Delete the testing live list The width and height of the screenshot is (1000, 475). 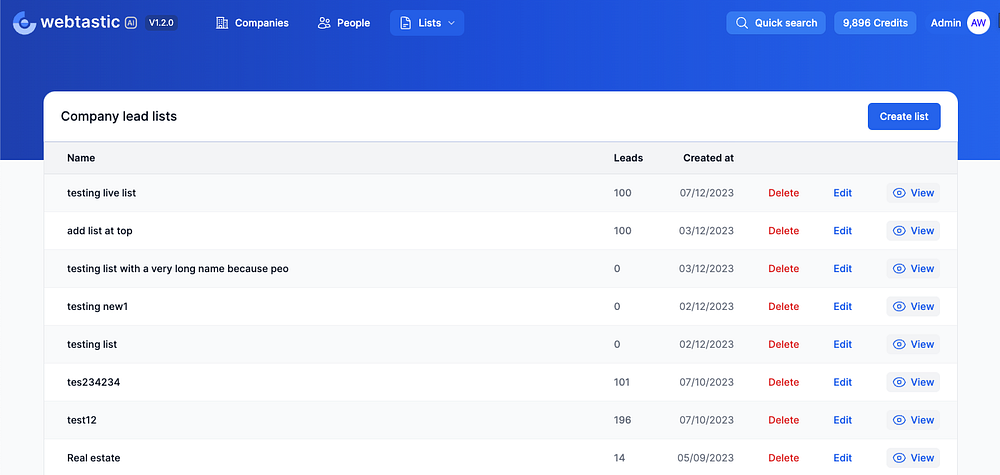(783, 193)
